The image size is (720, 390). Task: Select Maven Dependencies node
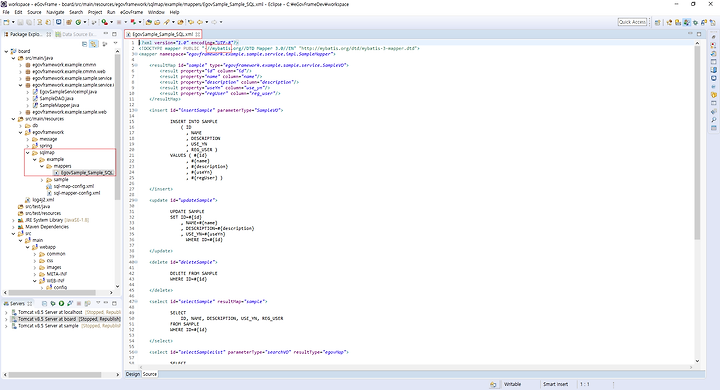(x=43, y=227)
